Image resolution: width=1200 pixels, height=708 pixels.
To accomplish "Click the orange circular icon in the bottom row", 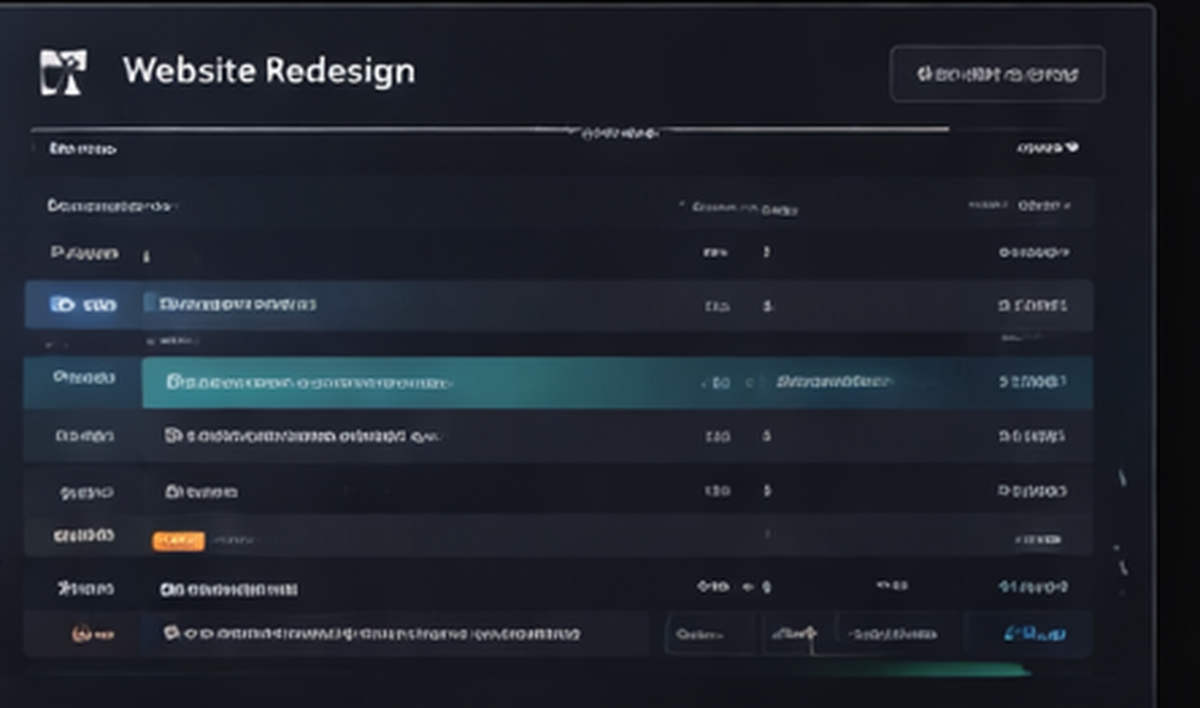I will coord(80,634).
